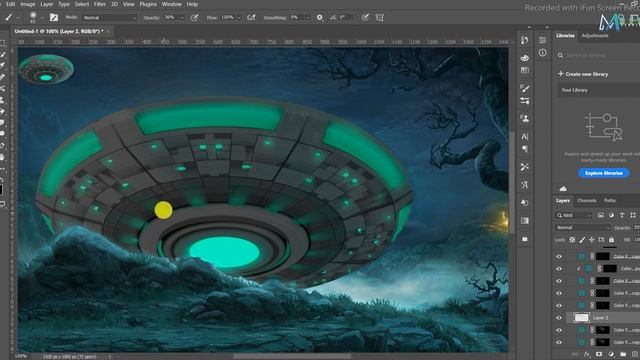This screenshot has height=360, width=640.
Task: Click the Explore libraries button
Action: (604, 173)
